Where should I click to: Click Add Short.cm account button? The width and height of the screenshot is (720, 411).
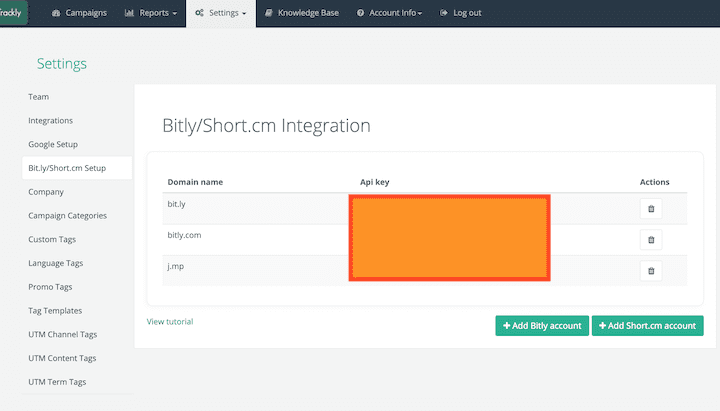647,326
